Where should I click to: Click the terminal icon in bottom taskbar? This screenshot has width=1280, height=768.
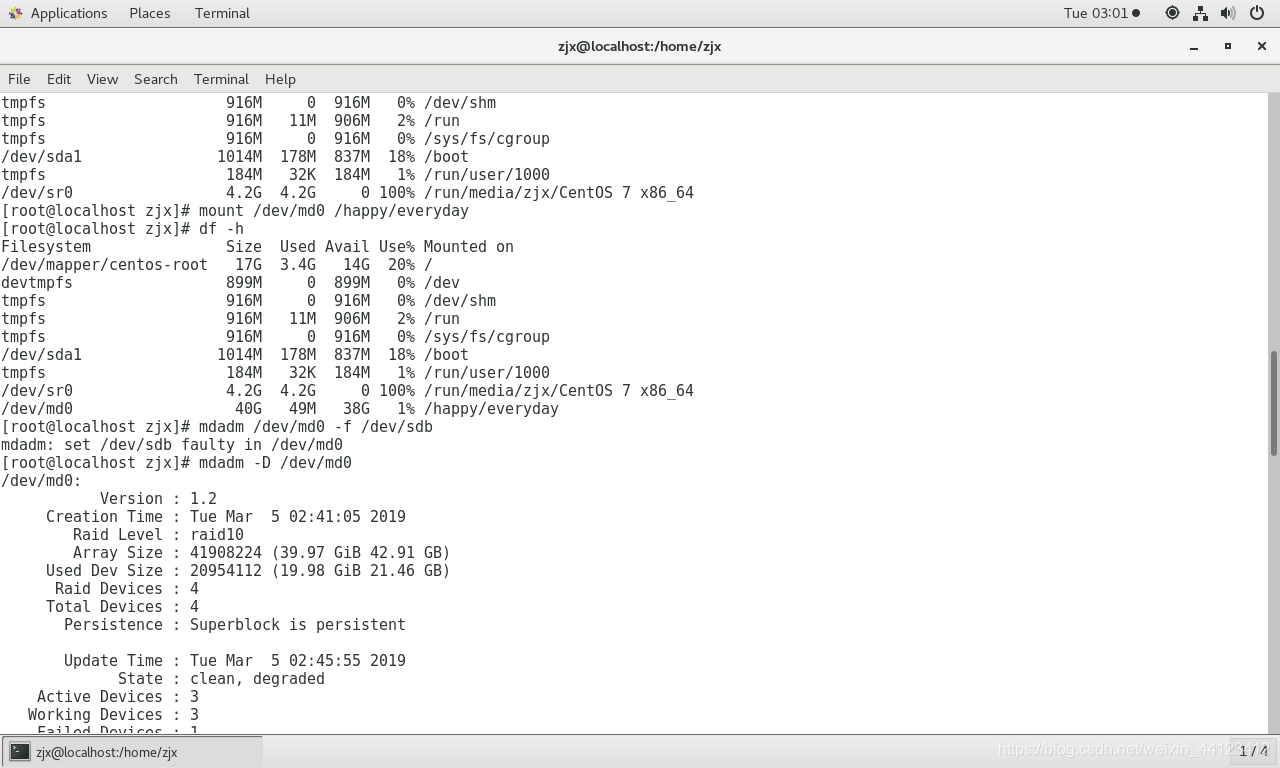(20, 752)
